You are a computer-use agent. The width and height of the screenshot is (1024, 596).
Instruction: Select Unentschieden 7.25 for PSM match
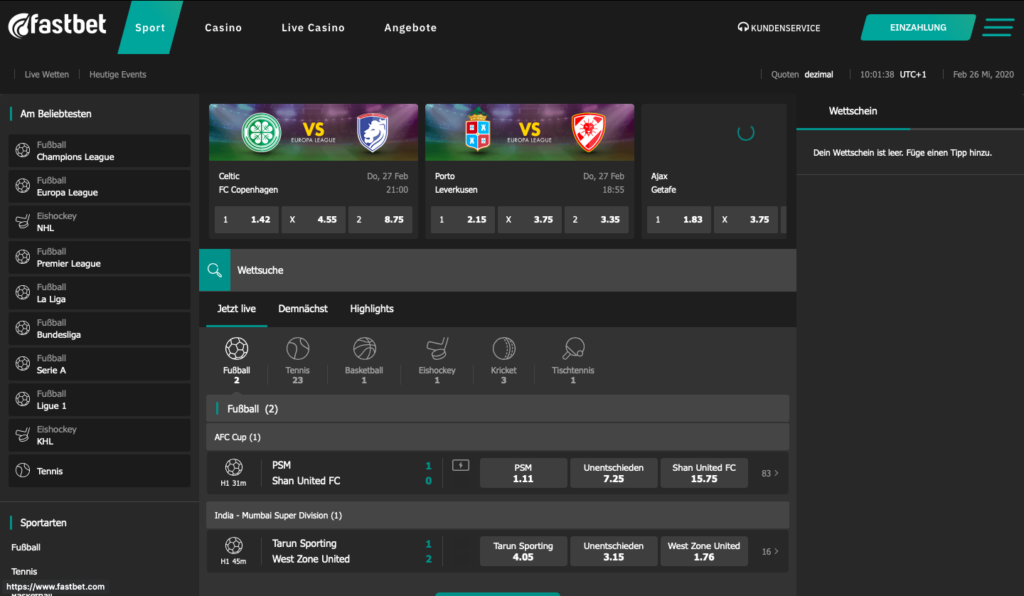click(613, 473)
